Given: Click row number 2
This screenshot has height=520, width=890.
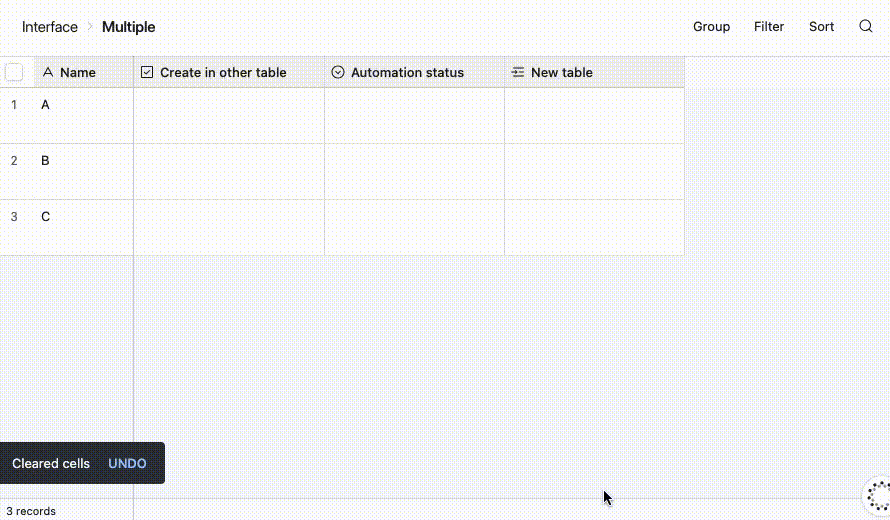Looking at the screenshot, I should click(x=14, y=161).
